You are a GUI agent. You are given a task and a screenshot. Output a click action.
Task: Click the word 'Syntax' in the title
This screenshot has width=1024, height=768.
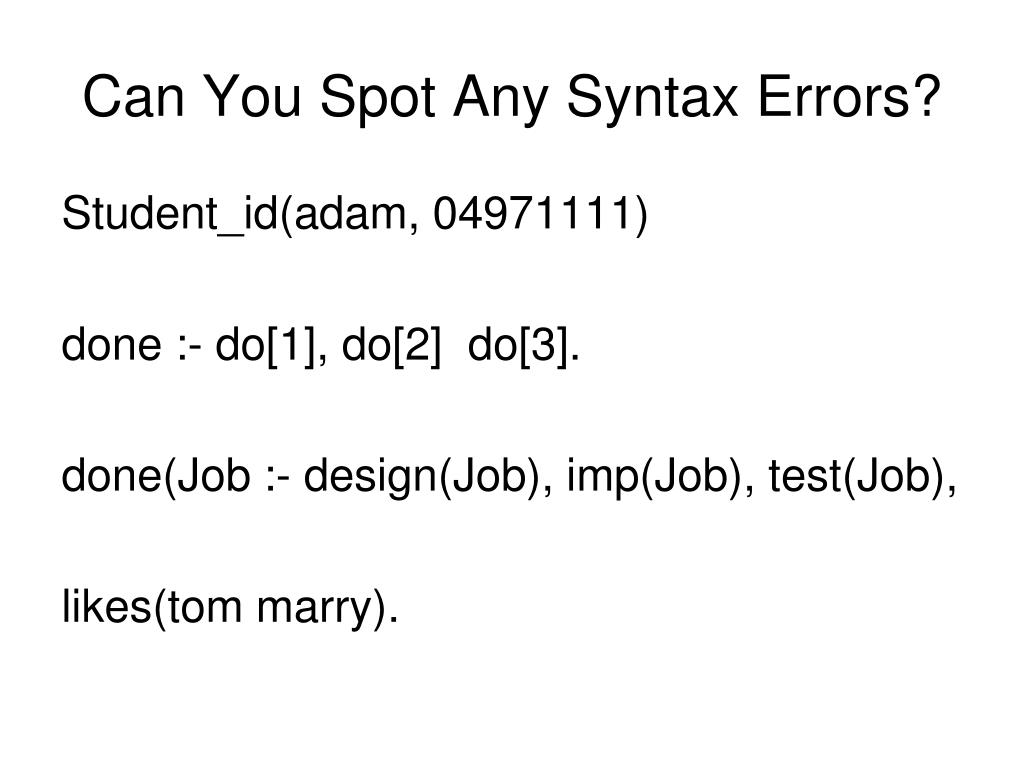(652, 98)
